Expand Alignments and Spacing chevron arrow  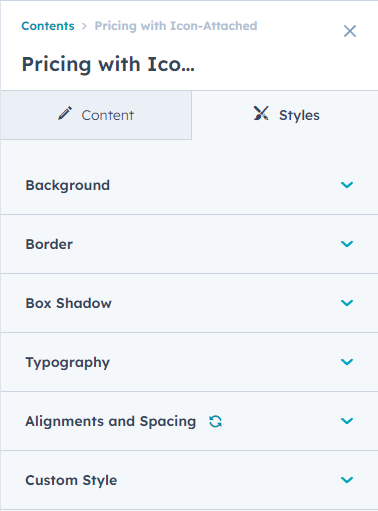347,421
